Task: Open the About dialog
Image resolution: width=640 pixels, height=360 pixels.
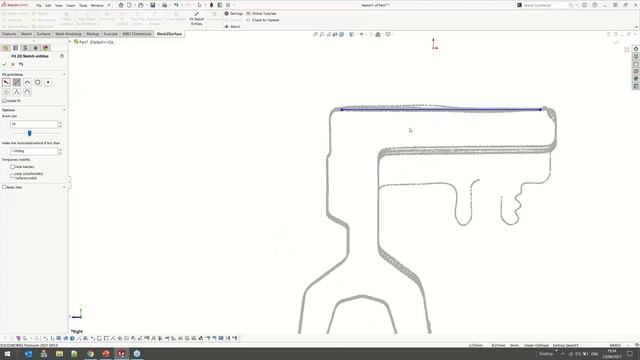Action: point(232,27)
